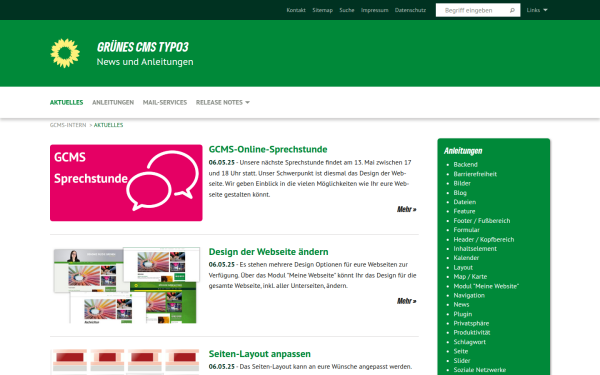Open Produktivität in Anleitungen list
This screenshot has width=600, height=375.
pyautogui.click(x=472, y=333)
